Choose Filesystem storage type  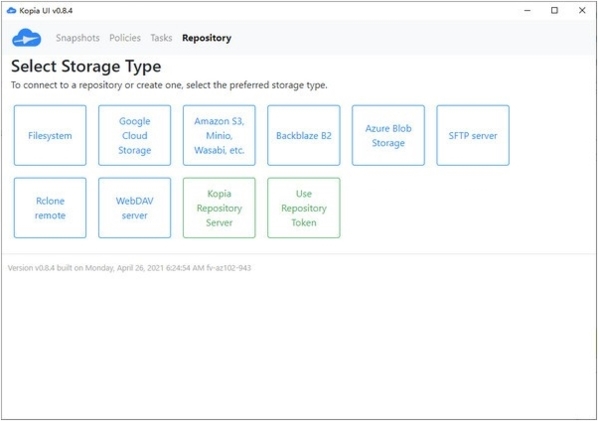[50, 136]
